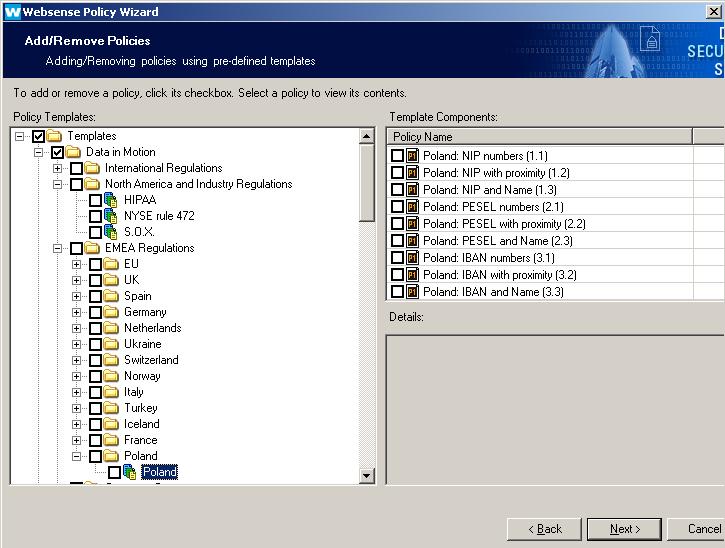Image resolution: width=725 pixels, height=548 pixels.
Task: Click the policy tree scrollbar thumb
Action: [367, 183]
